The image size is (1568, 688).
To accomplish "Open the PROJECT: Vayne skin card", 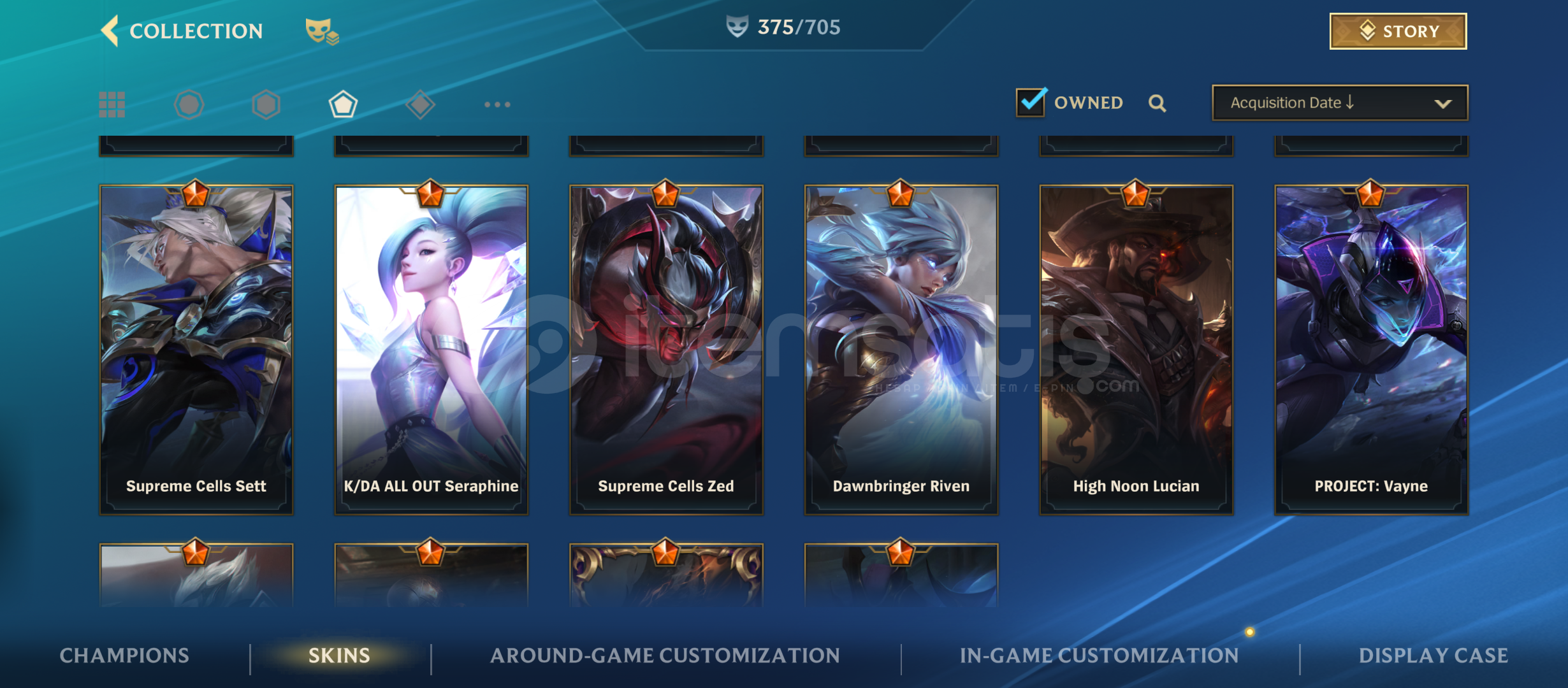I will (1372, 349).
